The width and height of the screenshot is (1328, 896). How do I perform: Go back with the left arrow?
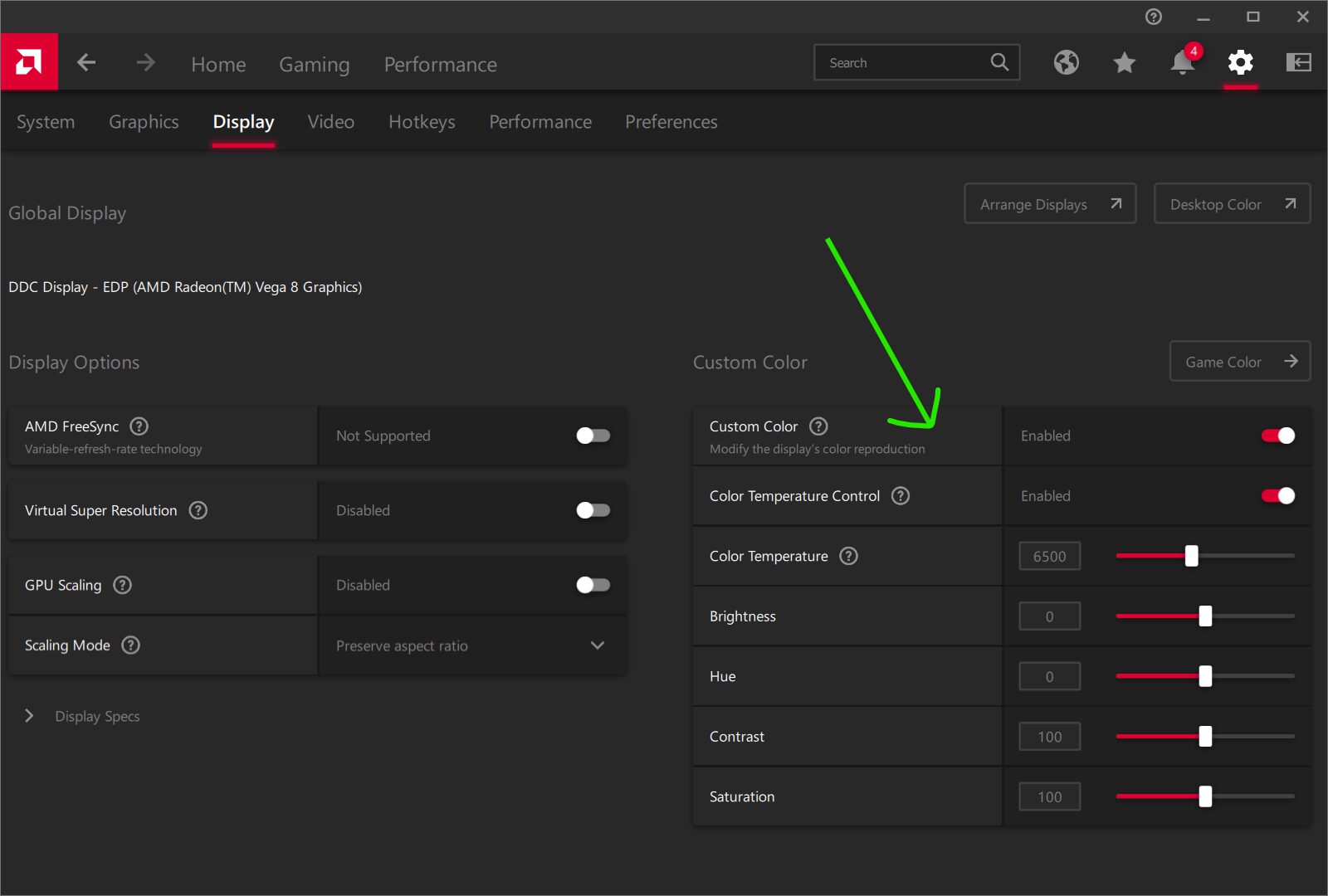tap(86, 62)
